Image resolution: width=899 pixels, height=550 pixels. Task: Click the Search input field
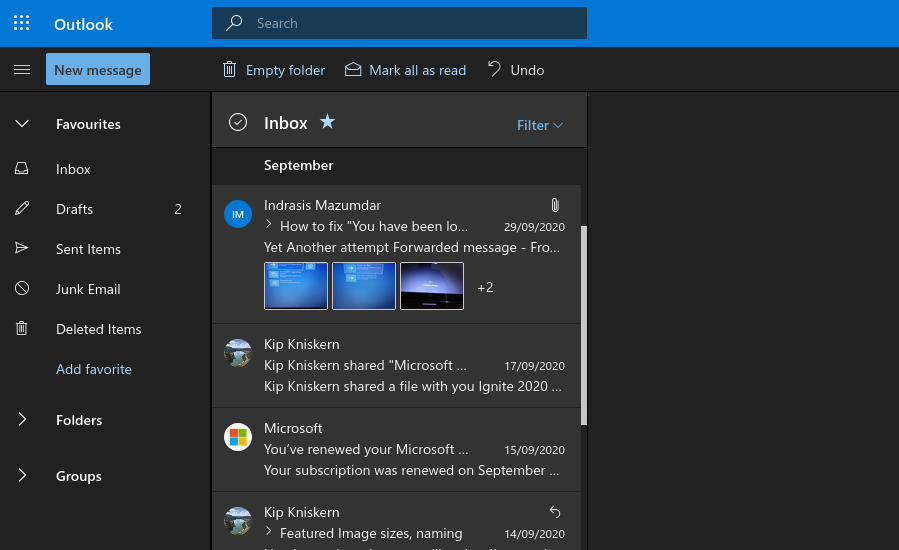pyautogui.click(x=399, y=23)
